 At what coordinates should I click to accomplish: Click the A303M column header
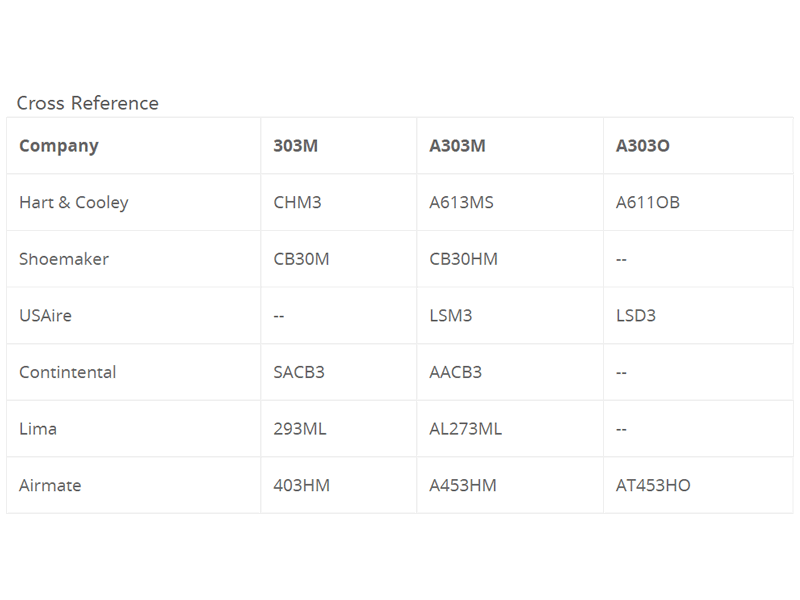tap(457, 146)
